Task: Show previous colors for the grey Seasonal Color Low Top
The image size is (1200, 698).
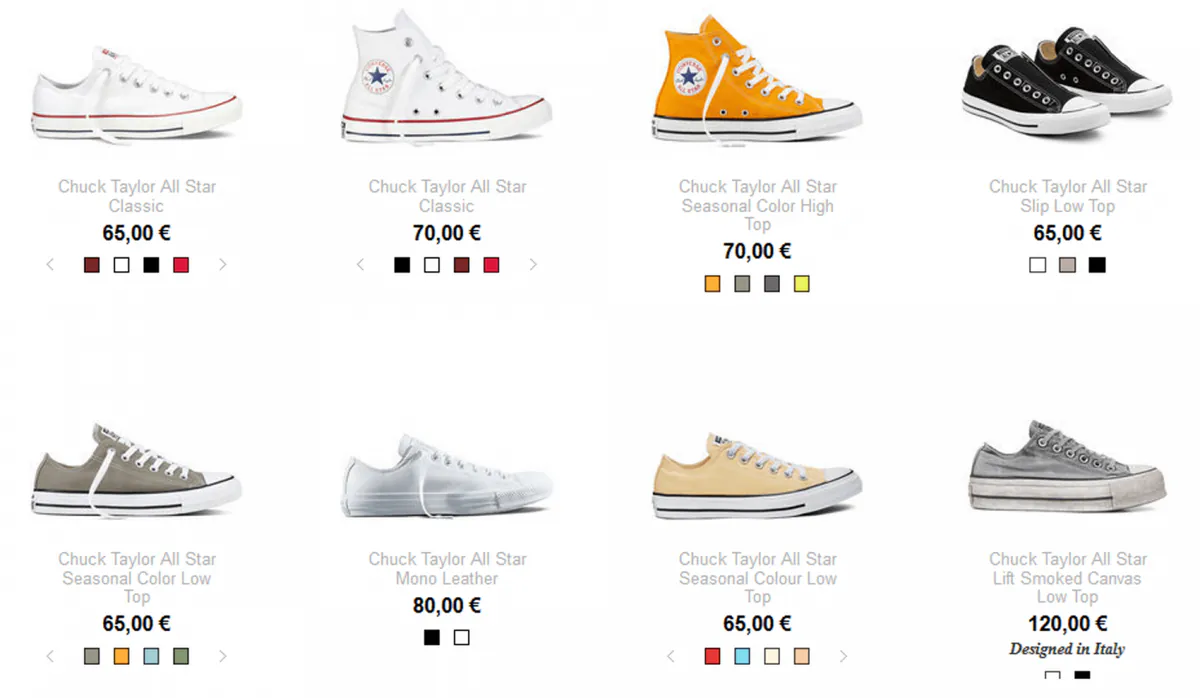Action: [x=51, y=656]
